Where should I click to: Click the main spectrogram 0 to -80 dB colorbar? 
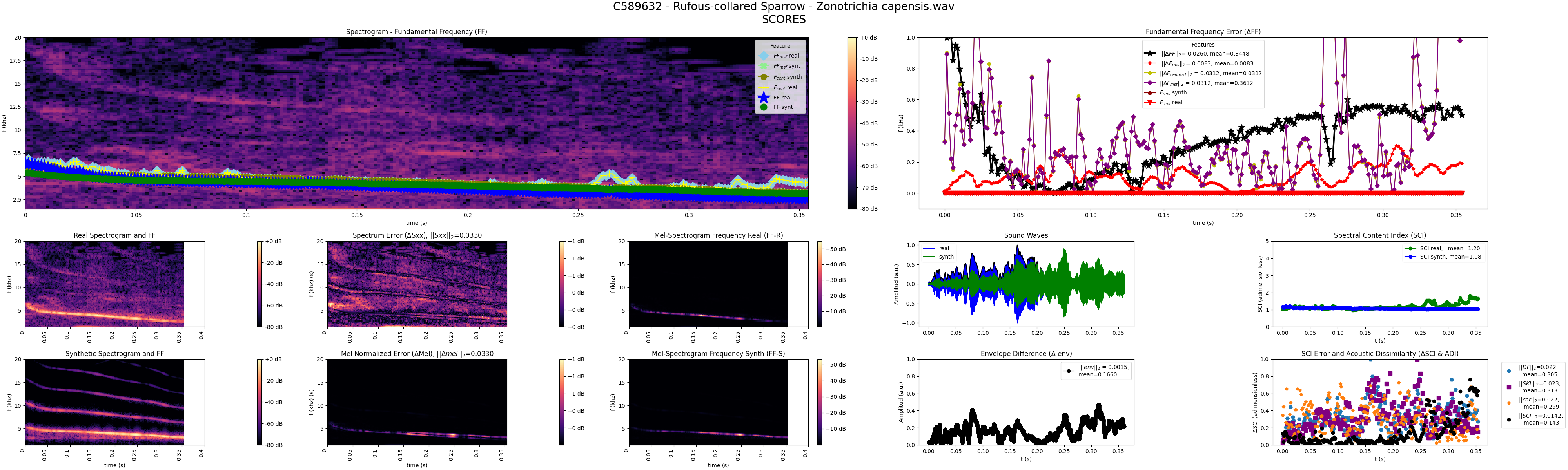click(852, 123)
